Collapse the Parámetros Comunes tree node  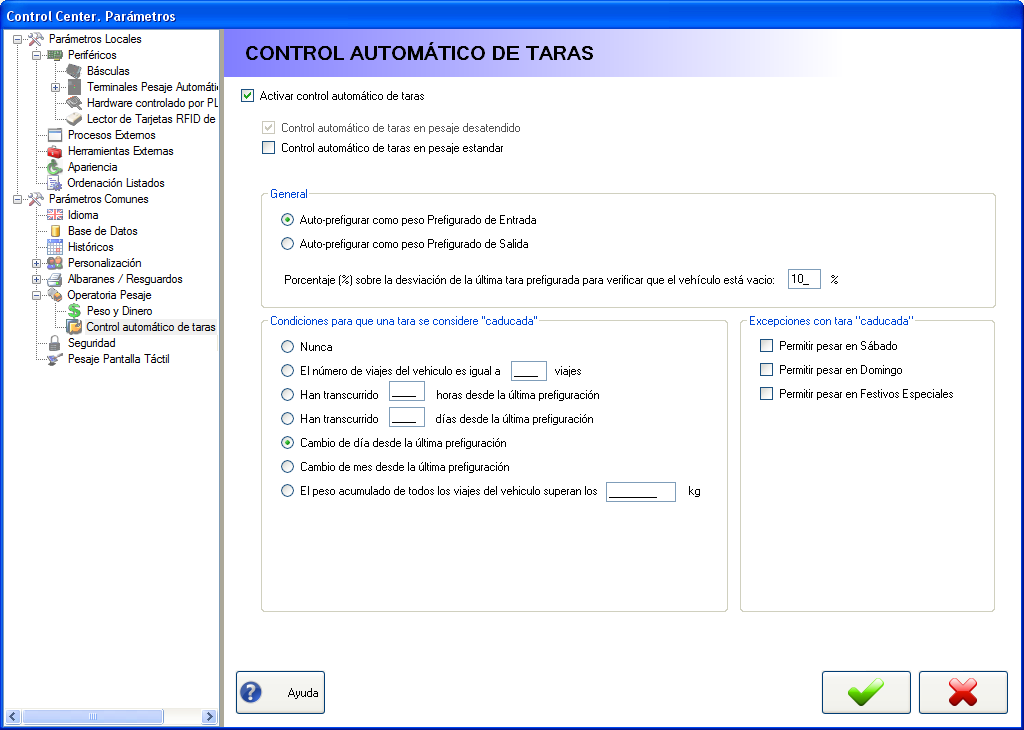pyautogui.click(x=18, y=199)
